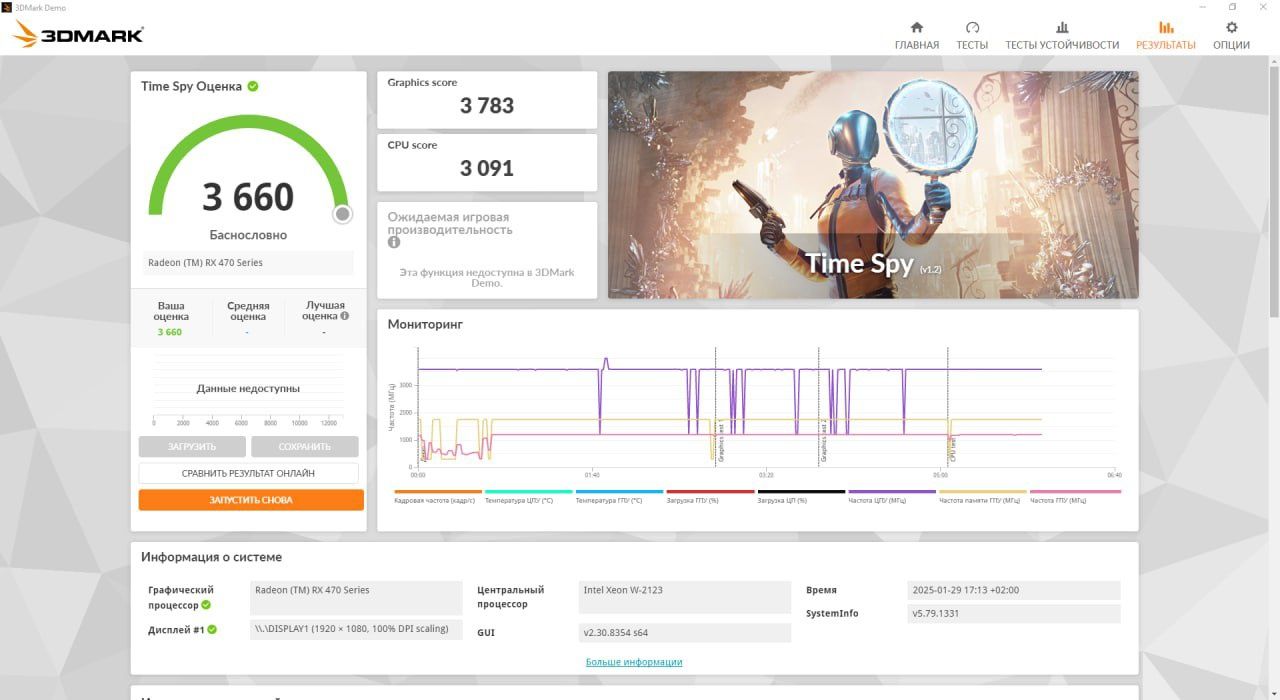Image resolution: width=1280 pixels, height=700 pixels.
Task: Click the Time Spy artwork thumbnail
Action: [873, 185]
